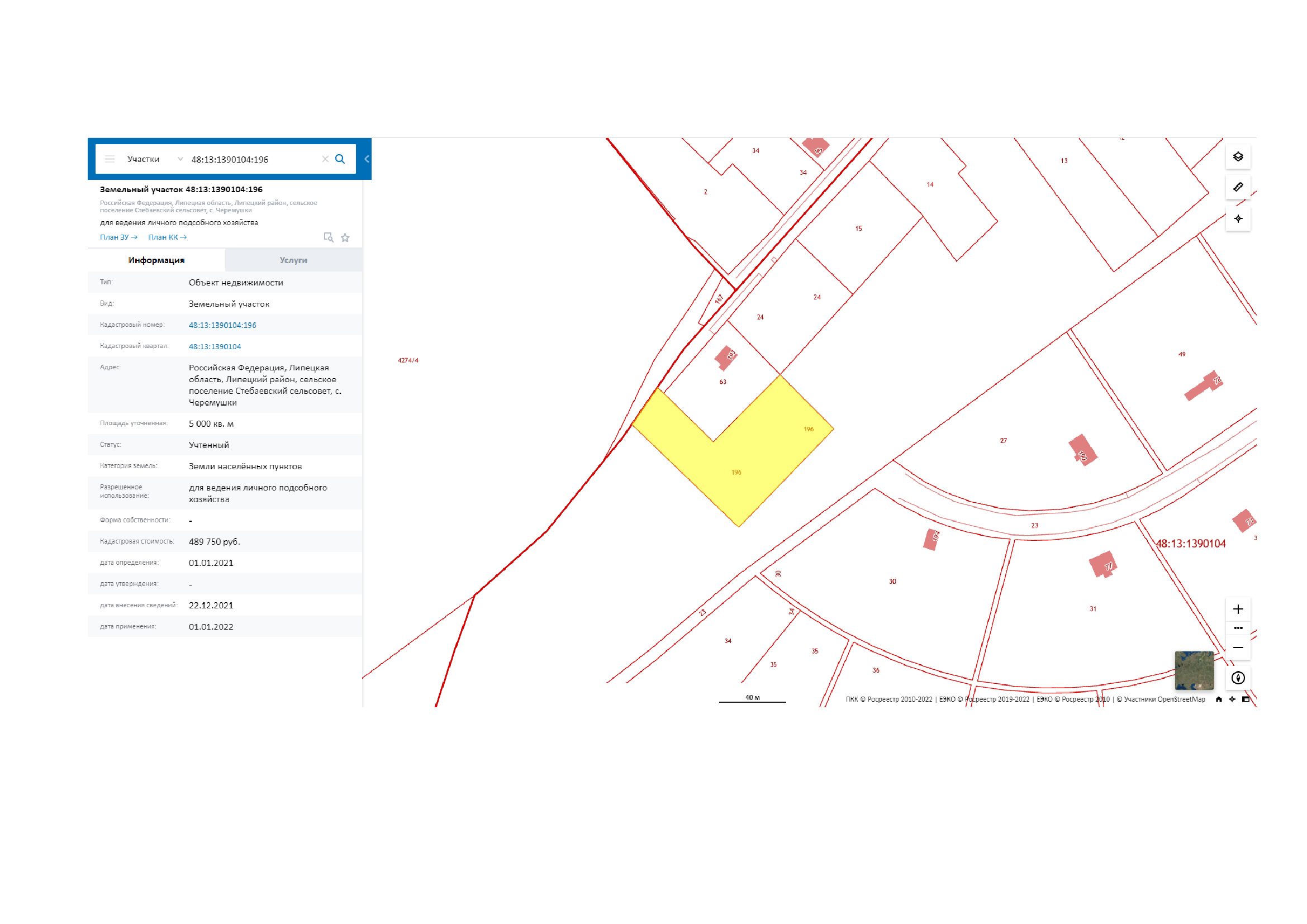Add parcel to favorites with star icon
Image resolution: width=1307 pixels, height=924 pixels.
345,238
